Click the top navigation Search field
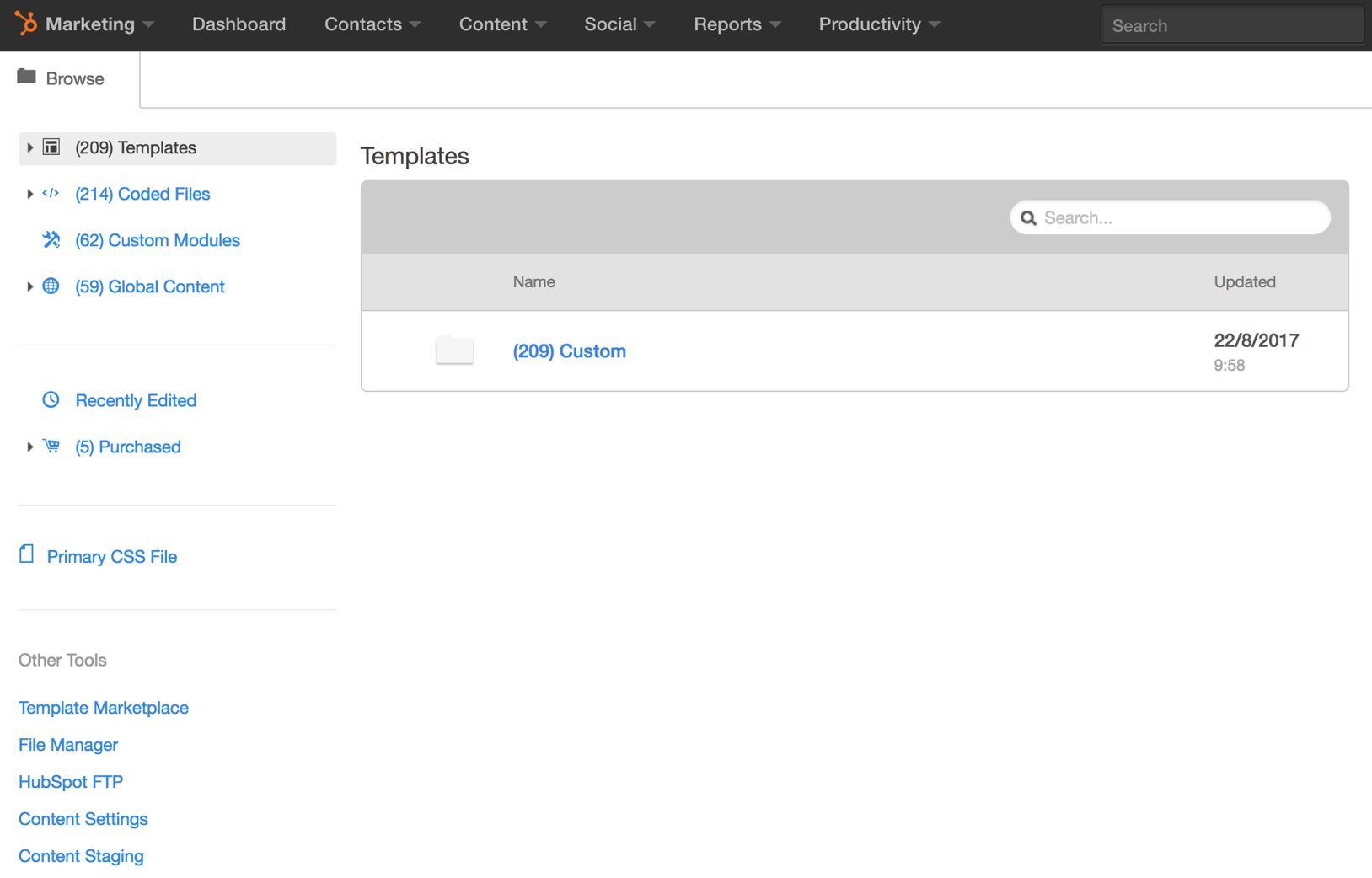This screenshot has width=1372, height=878. coord(1231,24)
